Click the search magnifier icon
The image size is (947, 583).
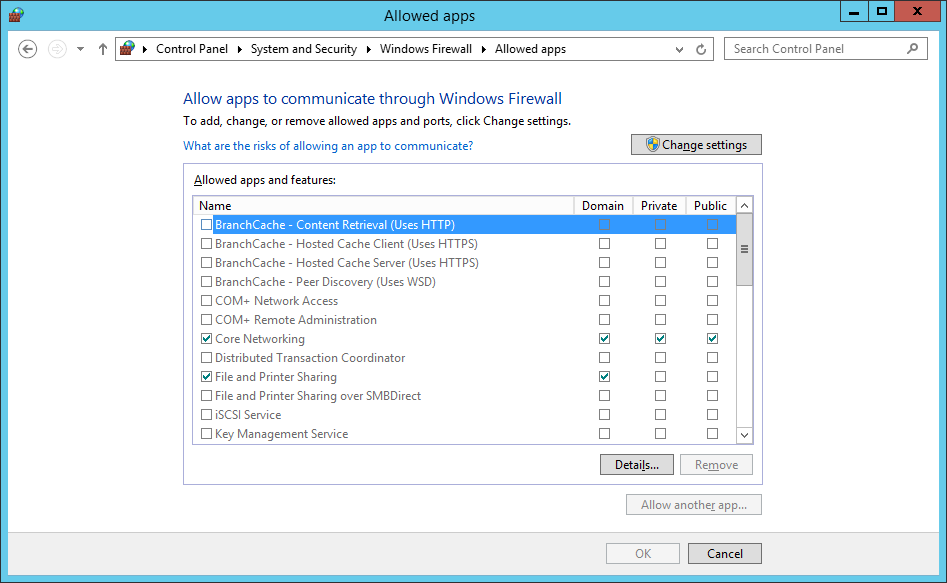click(912, 48)
